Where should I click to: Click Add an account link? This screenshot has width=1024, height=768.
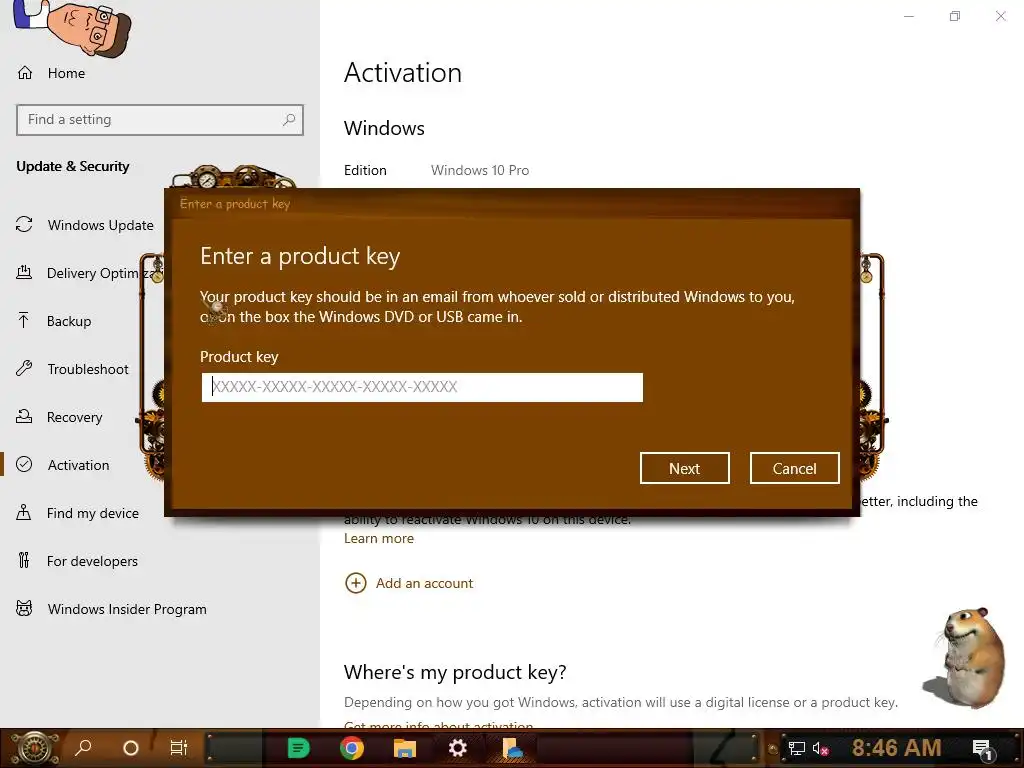(424, 583)
